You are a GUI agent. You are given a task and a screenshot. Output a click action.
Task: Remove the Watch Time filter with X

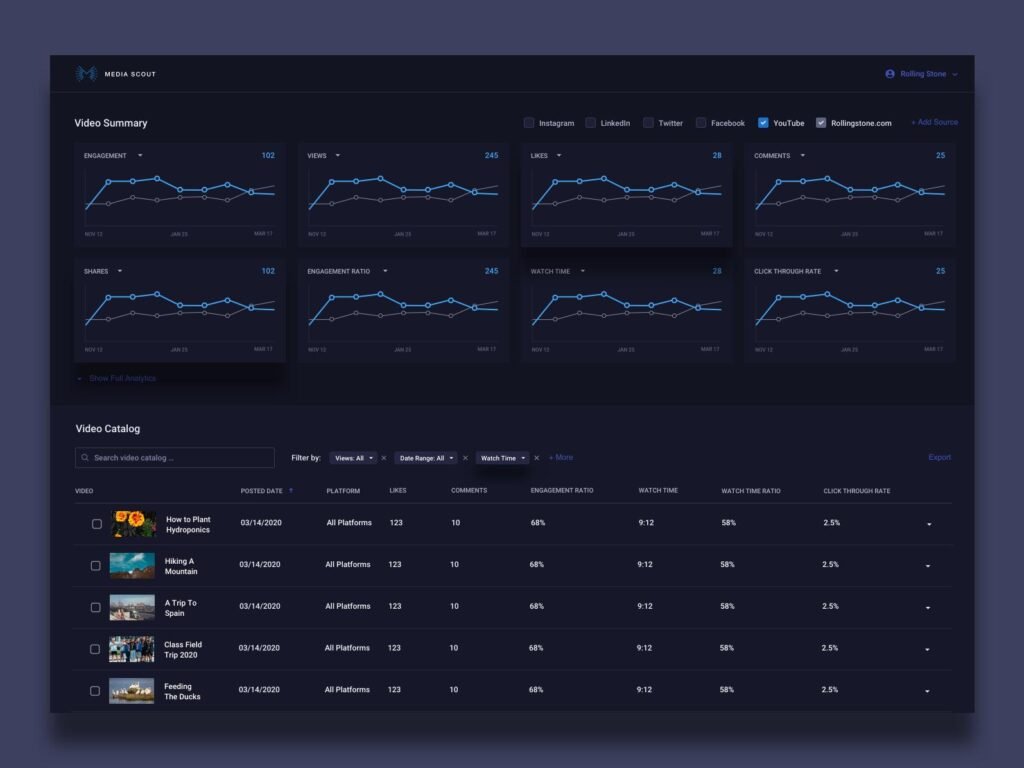(536, 458)
